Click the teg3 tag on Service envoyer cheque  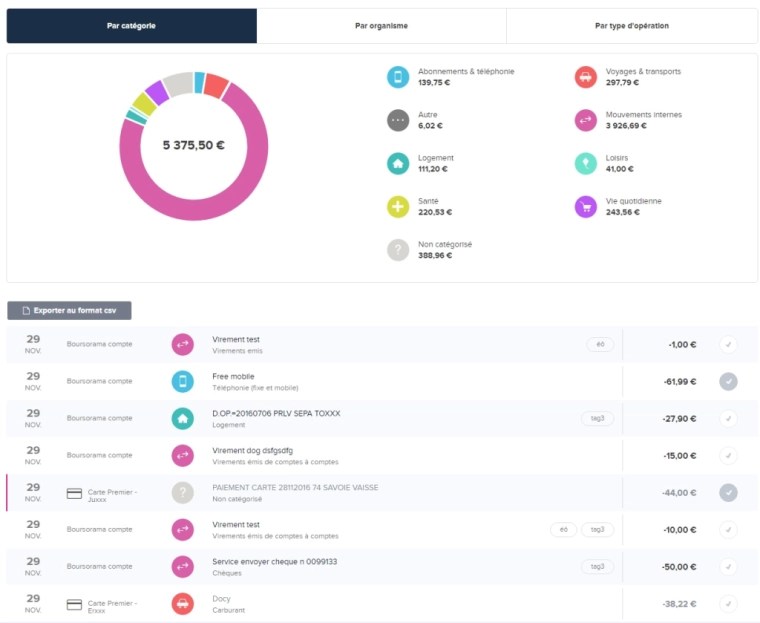tap(597, 567)
